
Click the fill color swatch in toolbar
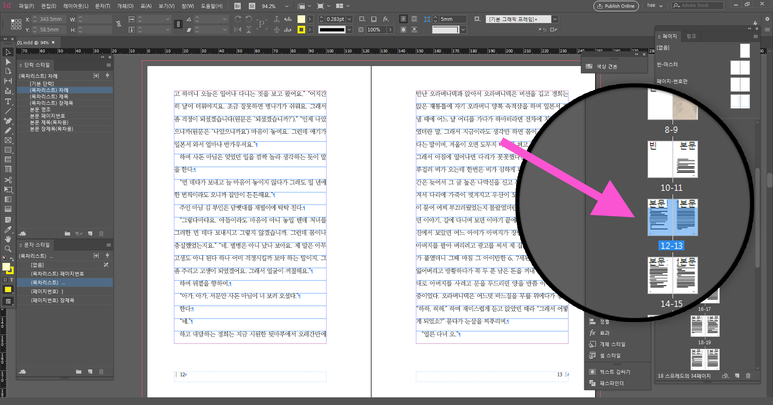pos(301,19)
